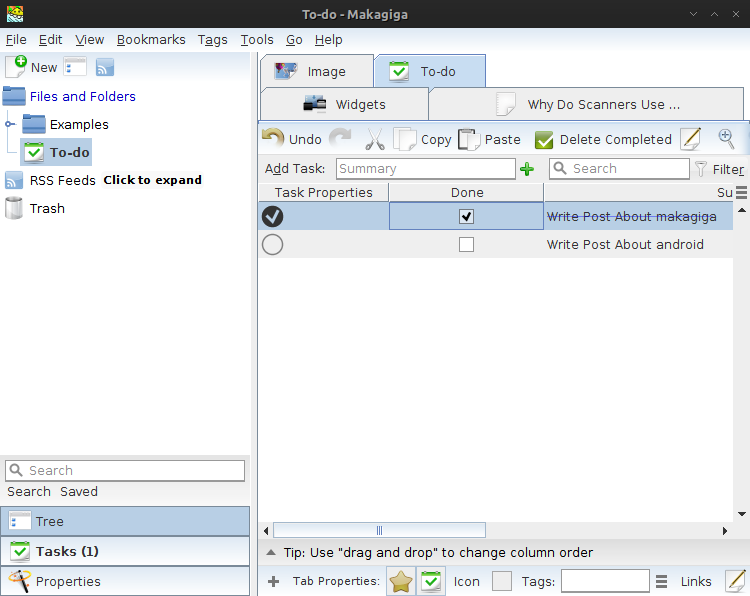This screenshot has height=596, width=750.
Task: Click Delete Completed tasks button
Action: tap(603, 139)
